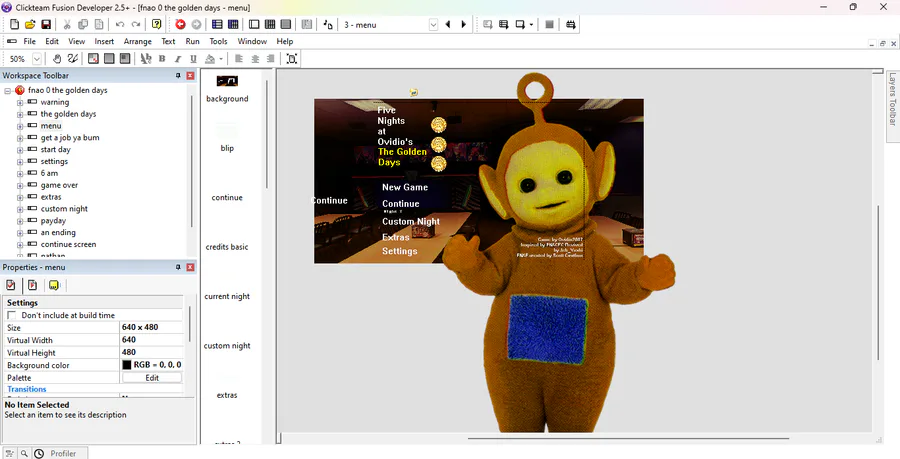Click the Build settings icon at toolbar end
Viewport: 900px width, 459px height.
571,24
